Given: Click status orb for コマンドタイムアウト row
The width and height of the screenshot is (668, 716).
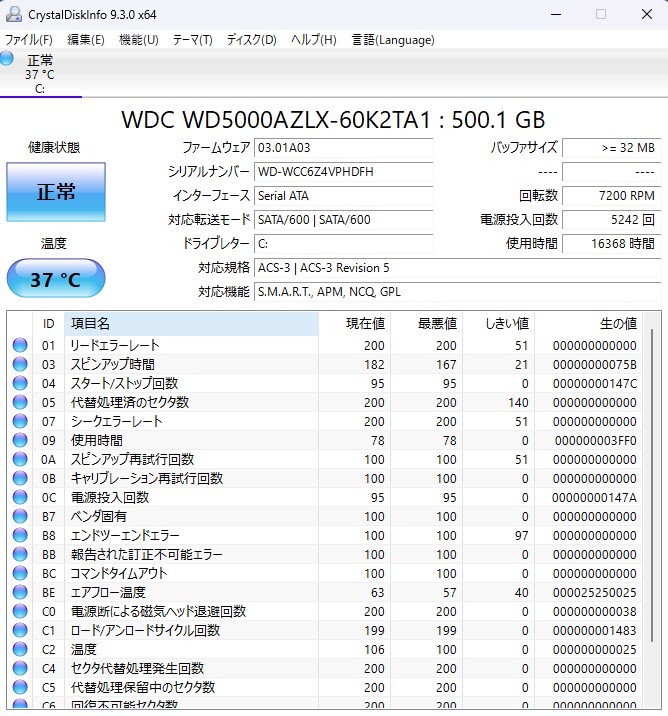Looking at the screenshot, I should [x=20, y=573].
